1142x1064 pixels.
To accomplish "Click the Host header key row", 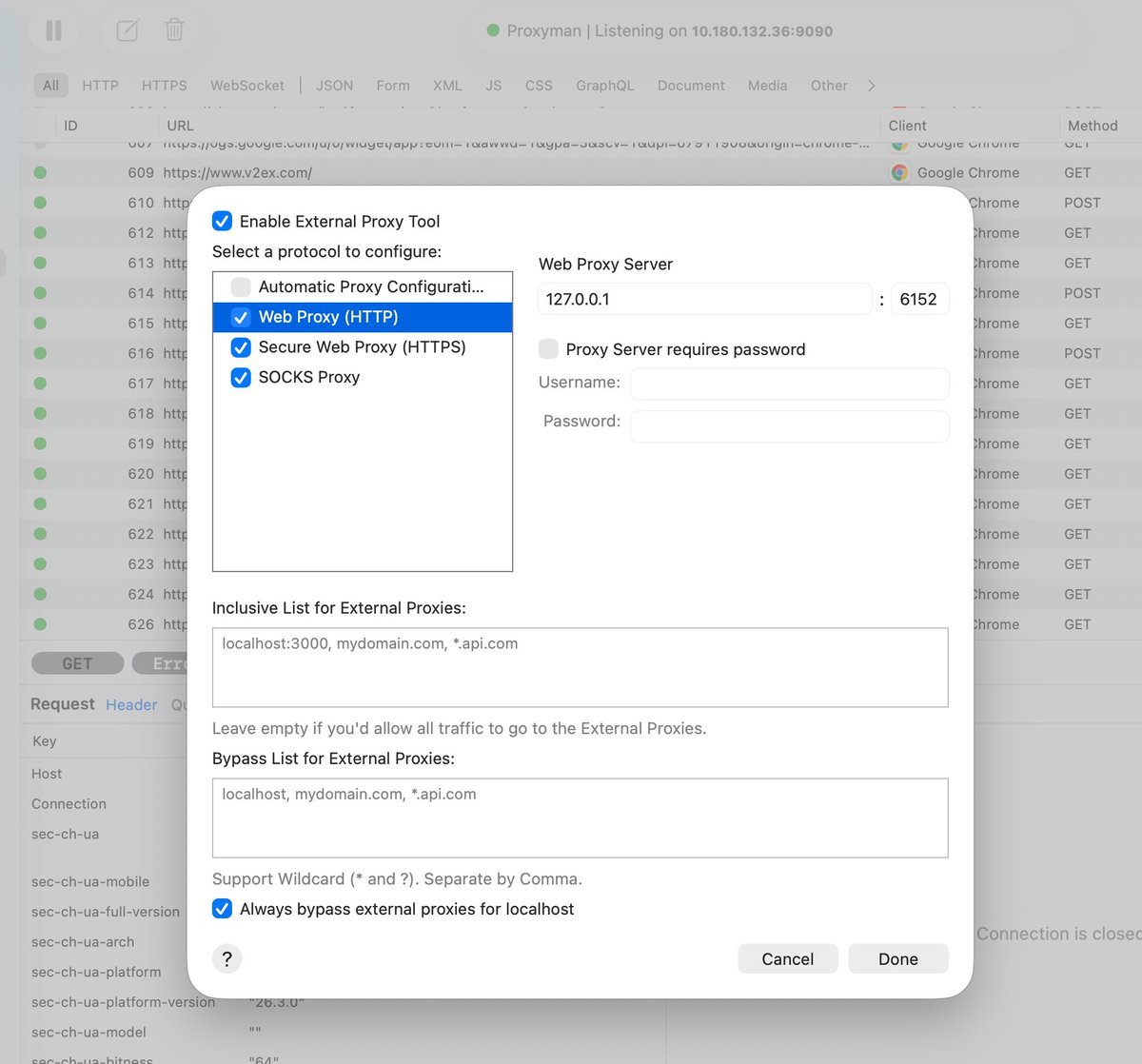I will (x=47, y=774).
